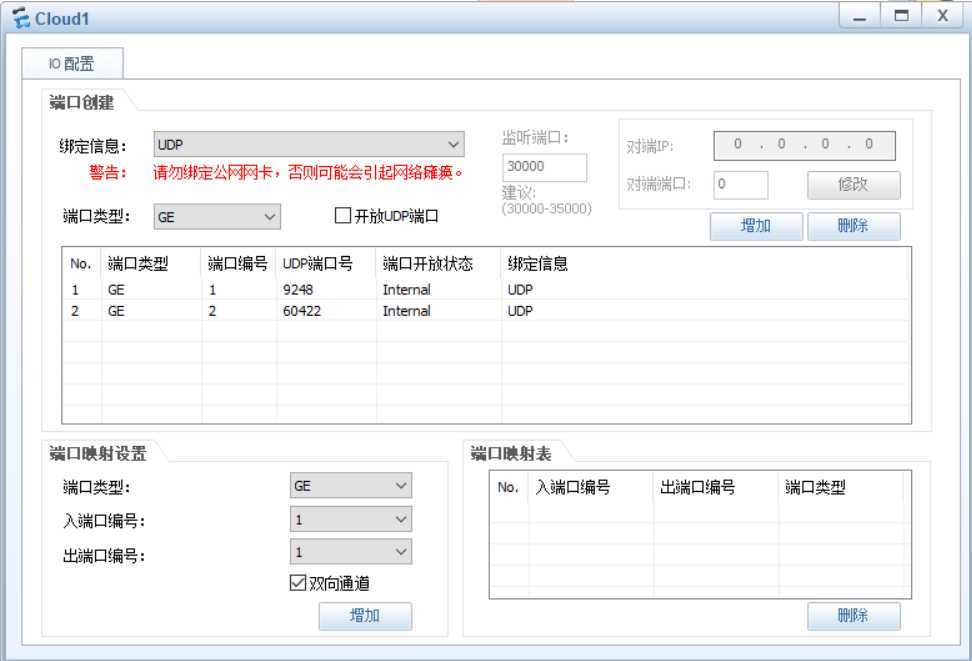Click the 增加 button in 端口映射设置
The height and width of the screenshot is (661, 972).
(x=366, y=616)
